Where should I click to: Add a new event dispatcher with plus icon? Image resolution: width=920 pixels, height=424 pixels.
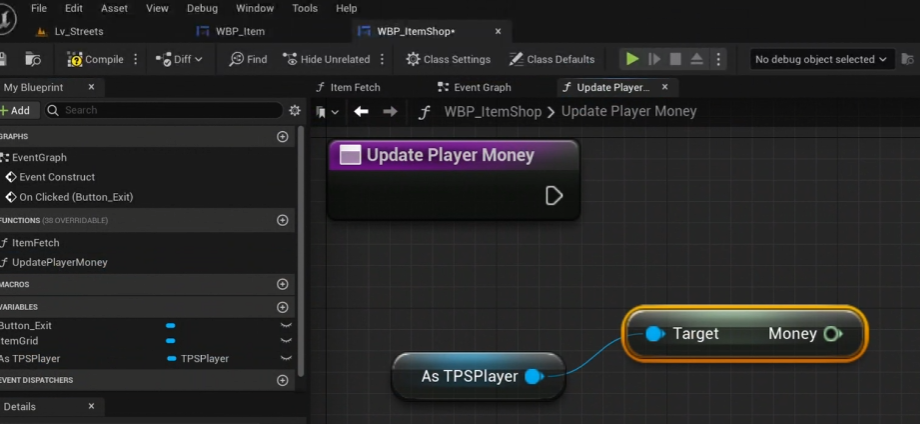tap(283, 380)
